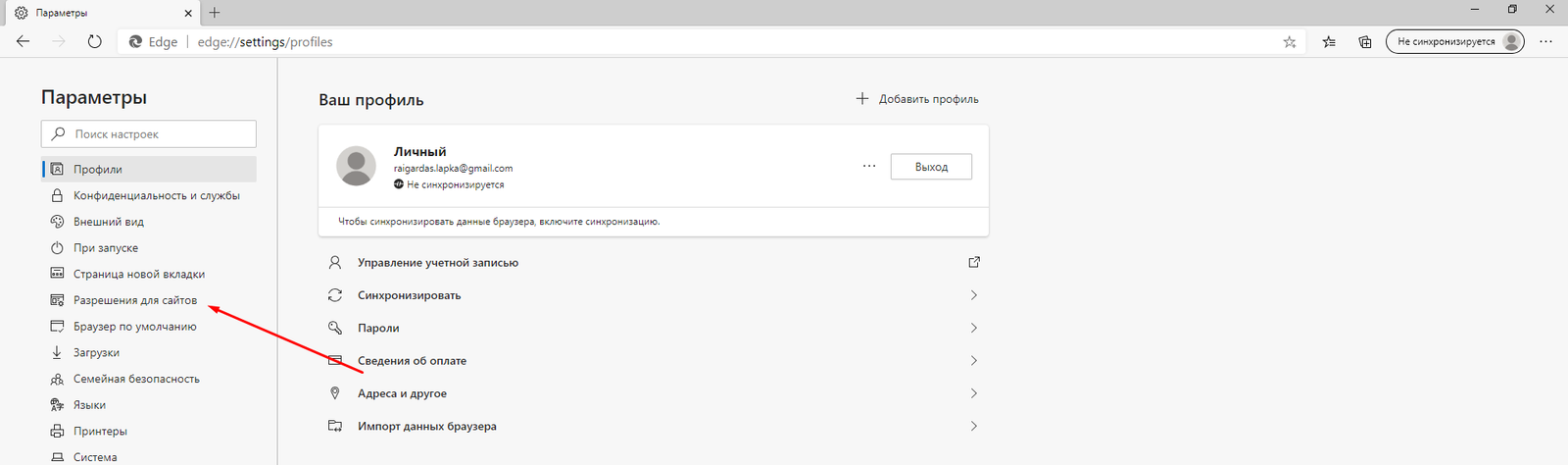This screenshot has width=1568, height=465.
Task: Go to Внешний вид settings
Action: (108, 222)
